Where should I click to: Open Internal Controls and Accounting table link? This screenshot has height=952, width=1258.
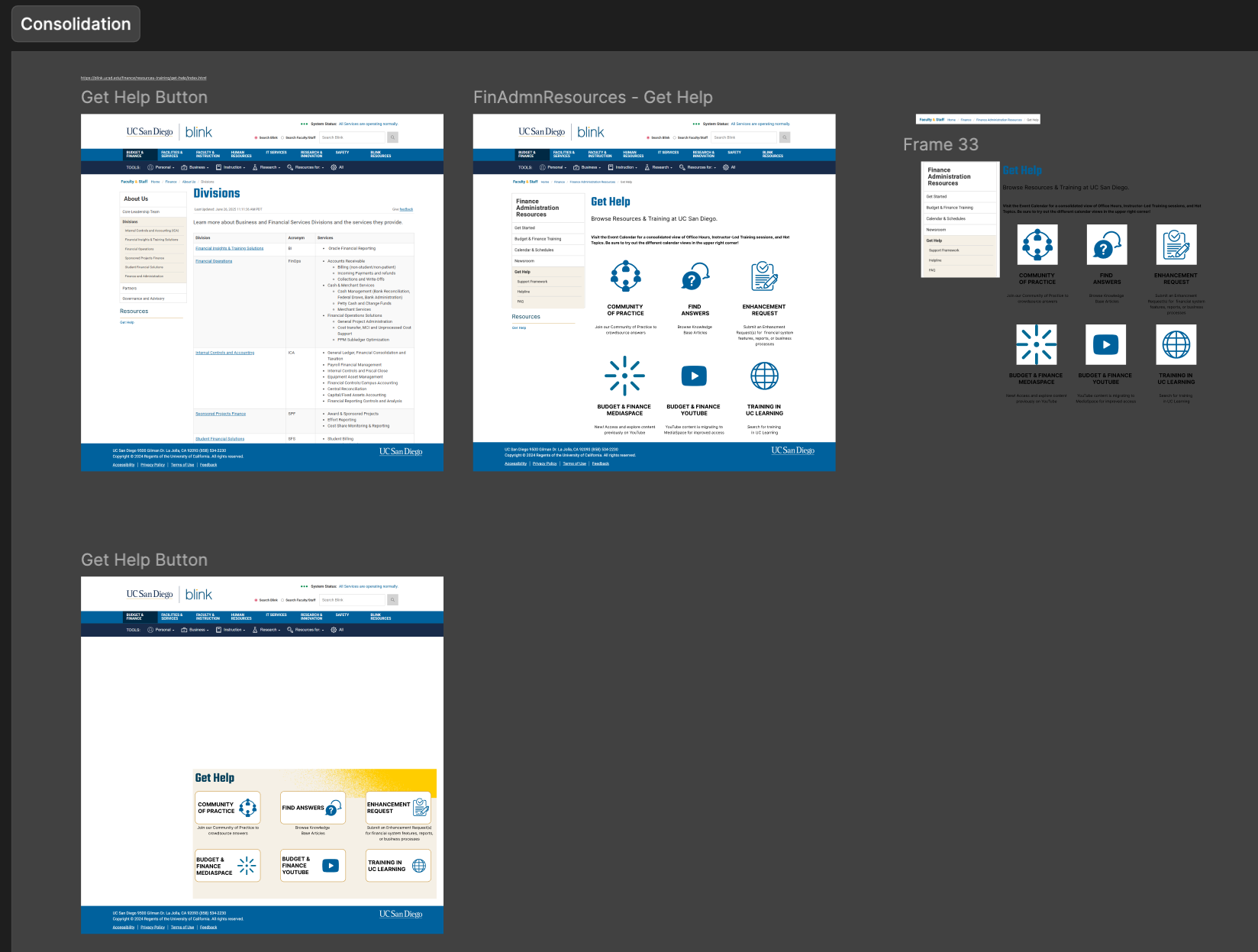(224, 353)
